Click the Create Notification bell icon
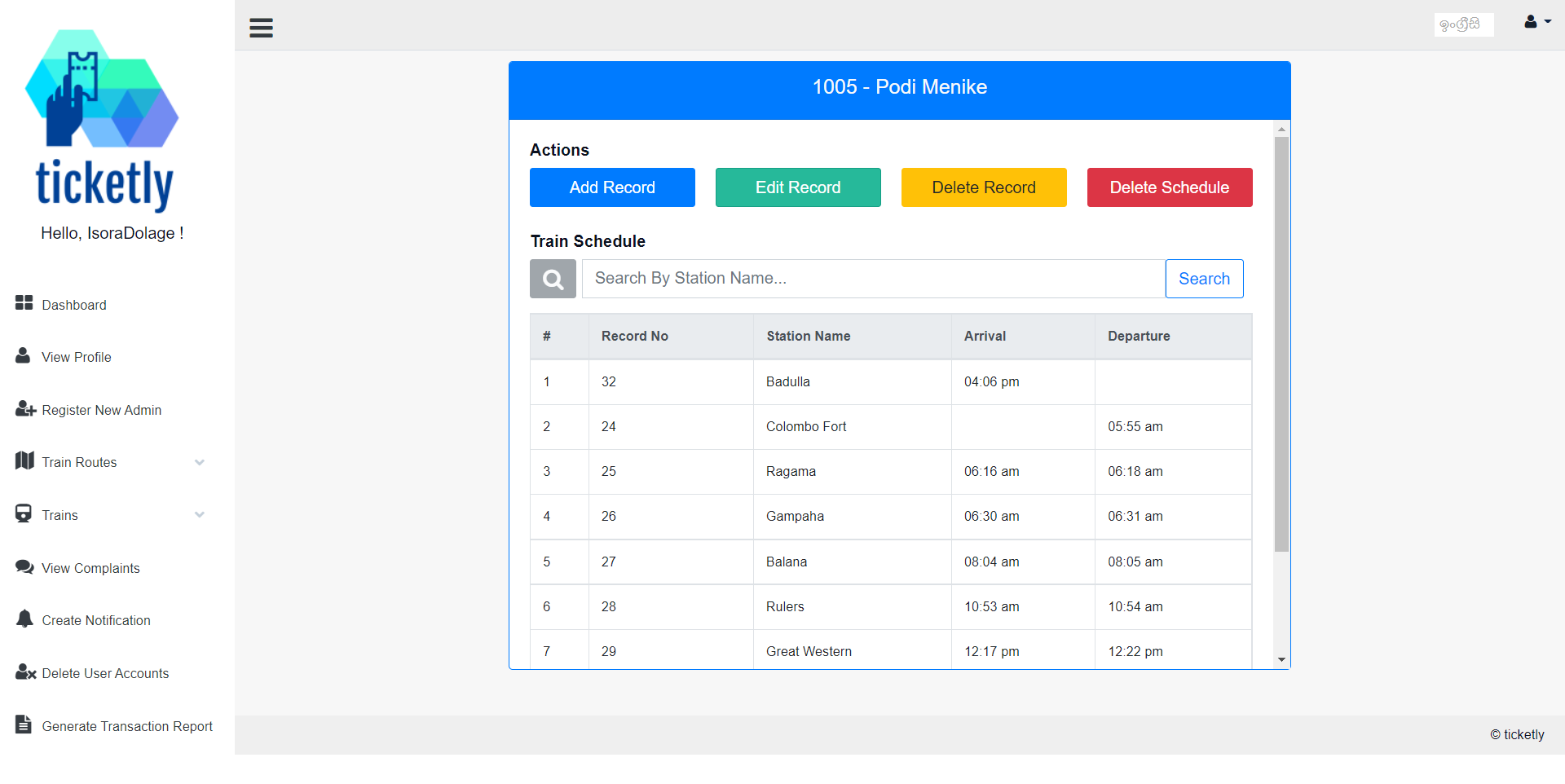Viewport: 1565px width, 784px height. click(x=24, y=619)
